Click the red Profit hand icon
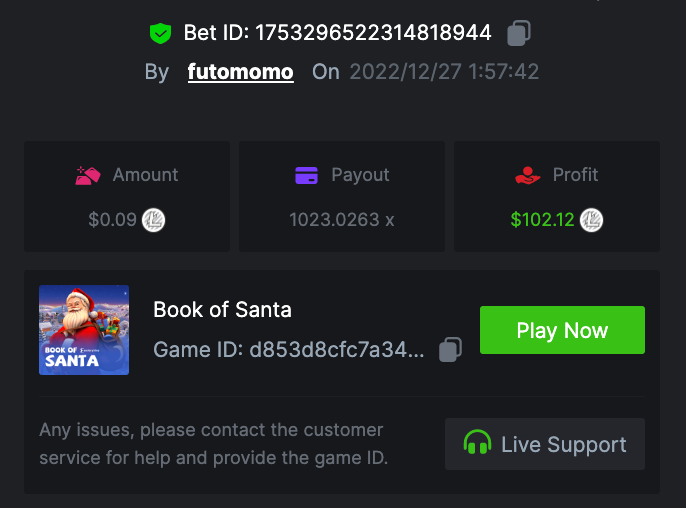The height and width of the screenshot is (508, 686). pos(528,175)
